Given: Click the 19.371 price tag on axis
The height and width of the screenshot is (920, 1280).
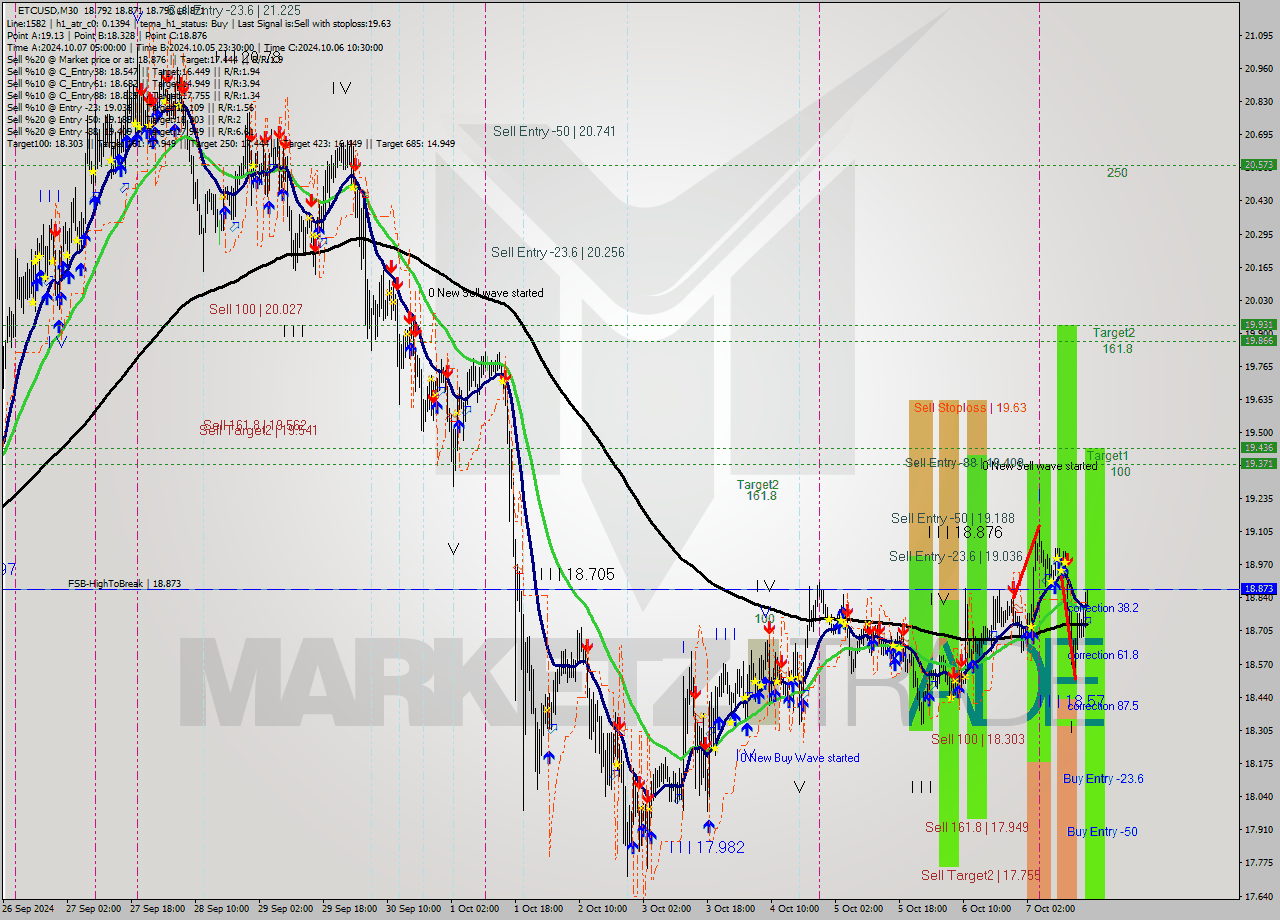Looking at the screenshot, I should [x=1258, y=463].
